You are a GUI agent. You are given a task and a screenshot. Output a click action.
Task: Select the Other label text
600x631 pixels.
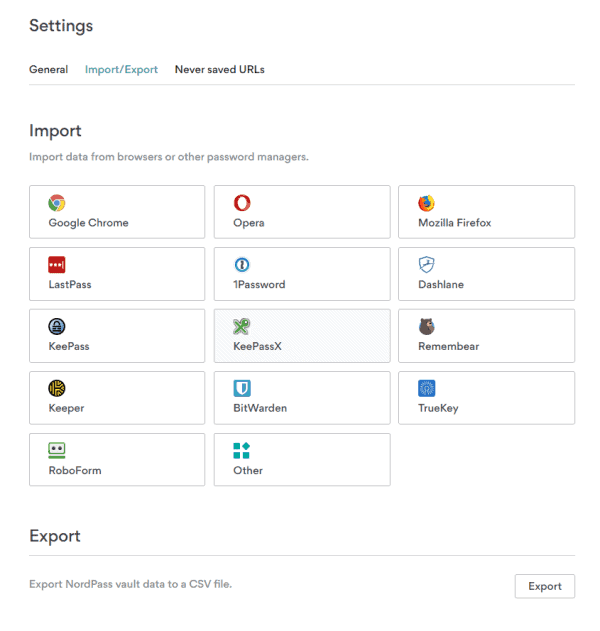(x=248, y=470)
